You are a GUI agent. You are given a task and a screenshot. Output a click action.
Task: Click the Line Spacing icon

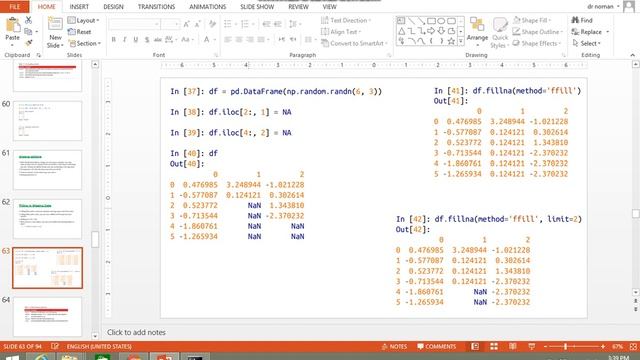coord(294,24)
